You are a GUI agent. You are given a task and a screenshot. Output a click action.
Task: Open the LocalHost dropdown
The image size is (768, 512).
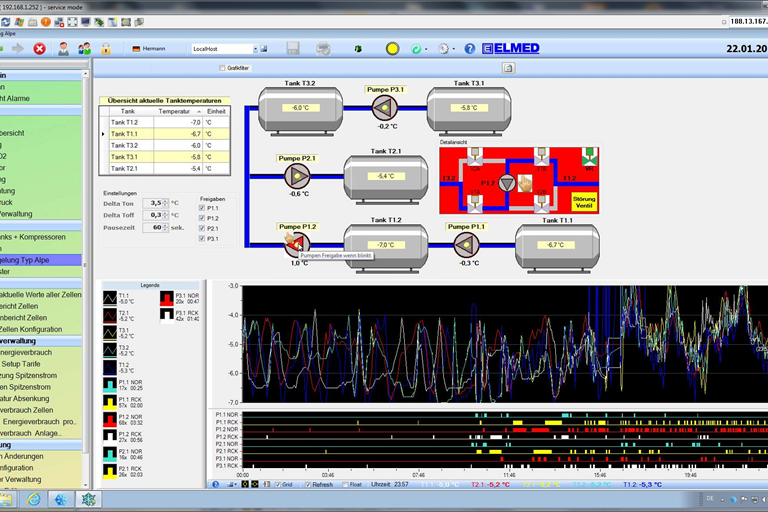(x=256, y=48)
